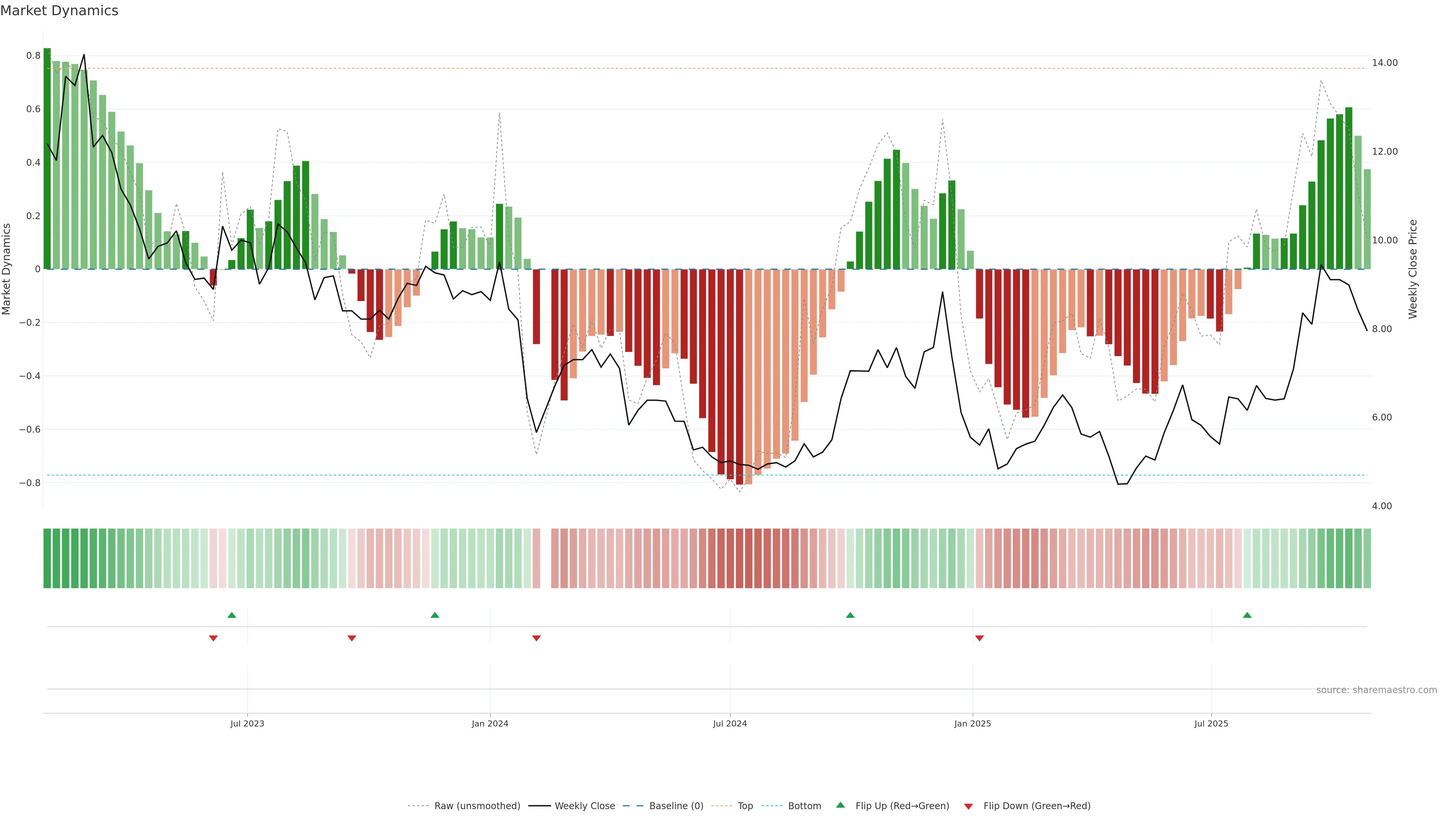Click the Market Dynamics chart title
The width and height of the screenshot is (1456, 819).
[60, 11]
